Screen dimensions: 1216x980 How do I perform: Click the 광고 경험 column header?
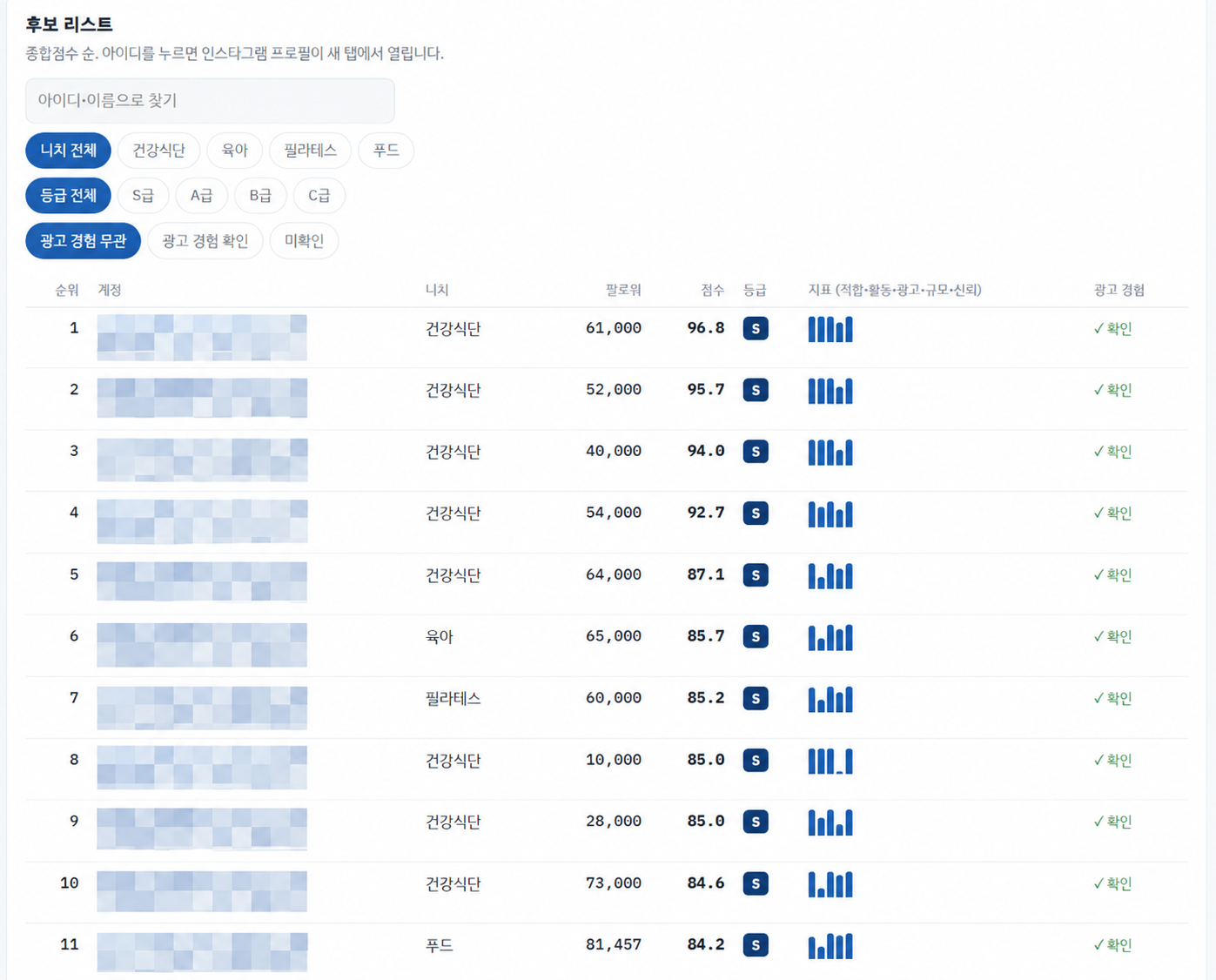tap(1119, 290)
